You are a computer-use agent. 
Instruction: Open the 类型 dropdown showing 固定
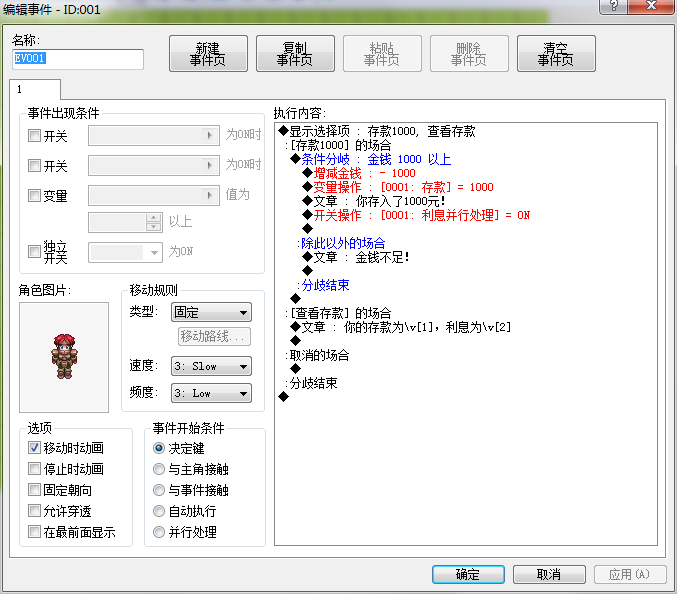(212, 312)
